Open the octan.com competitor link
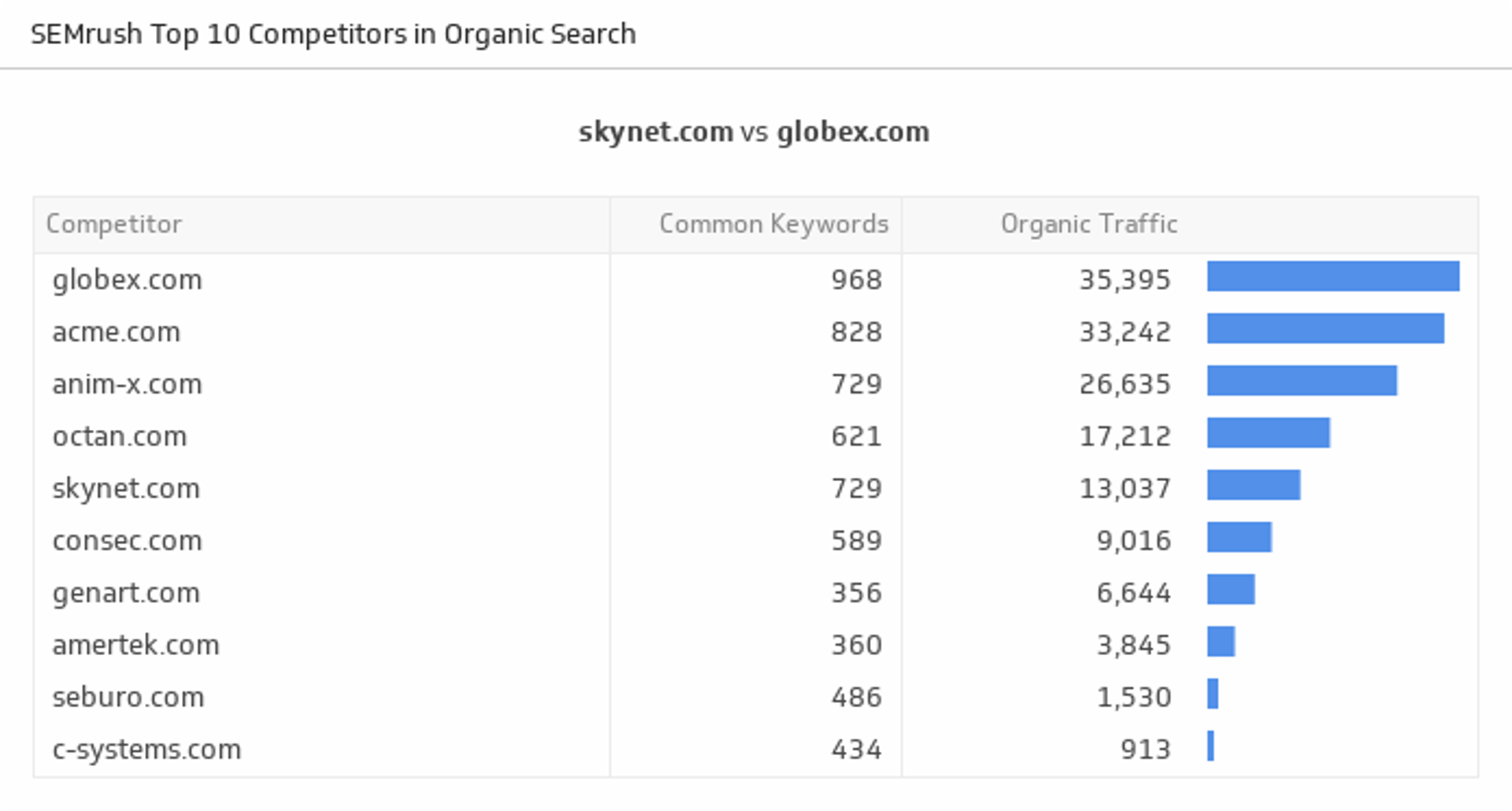The image size is (1512, 811). pyautogui.click(x=120, y=436)
